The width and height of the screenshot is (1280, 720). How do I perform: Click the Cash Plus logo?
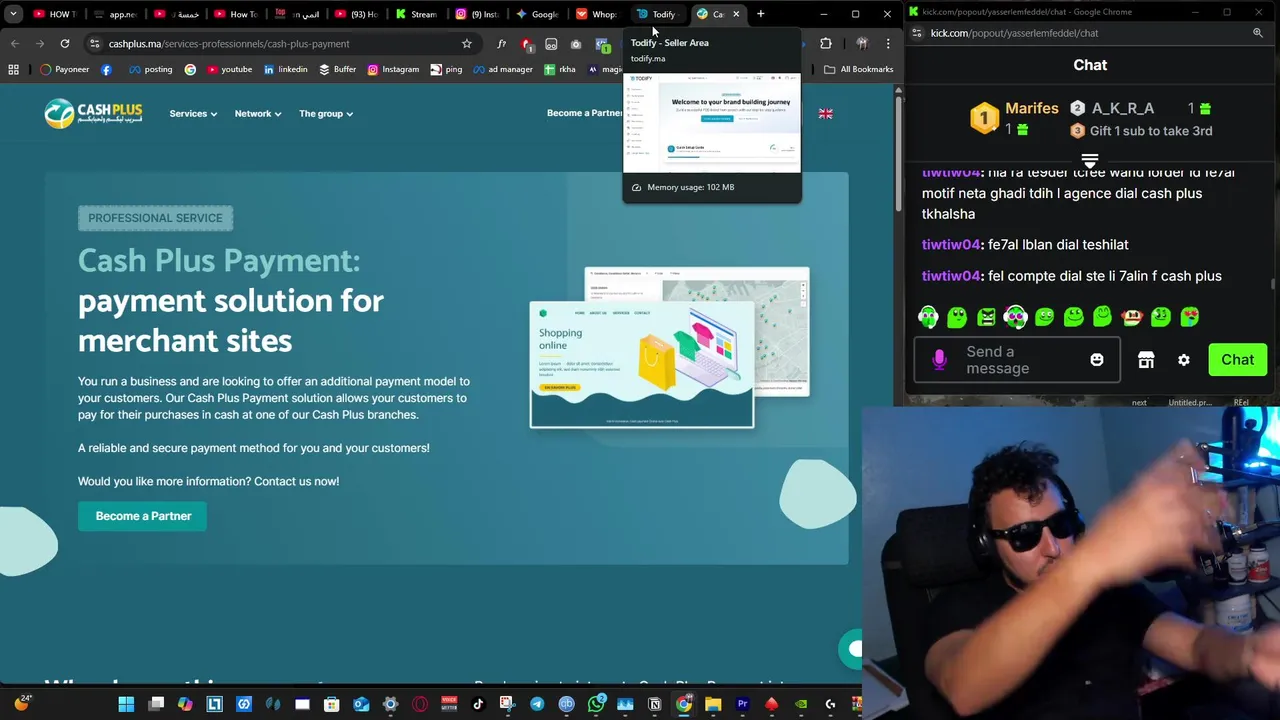tap(93, 113)
